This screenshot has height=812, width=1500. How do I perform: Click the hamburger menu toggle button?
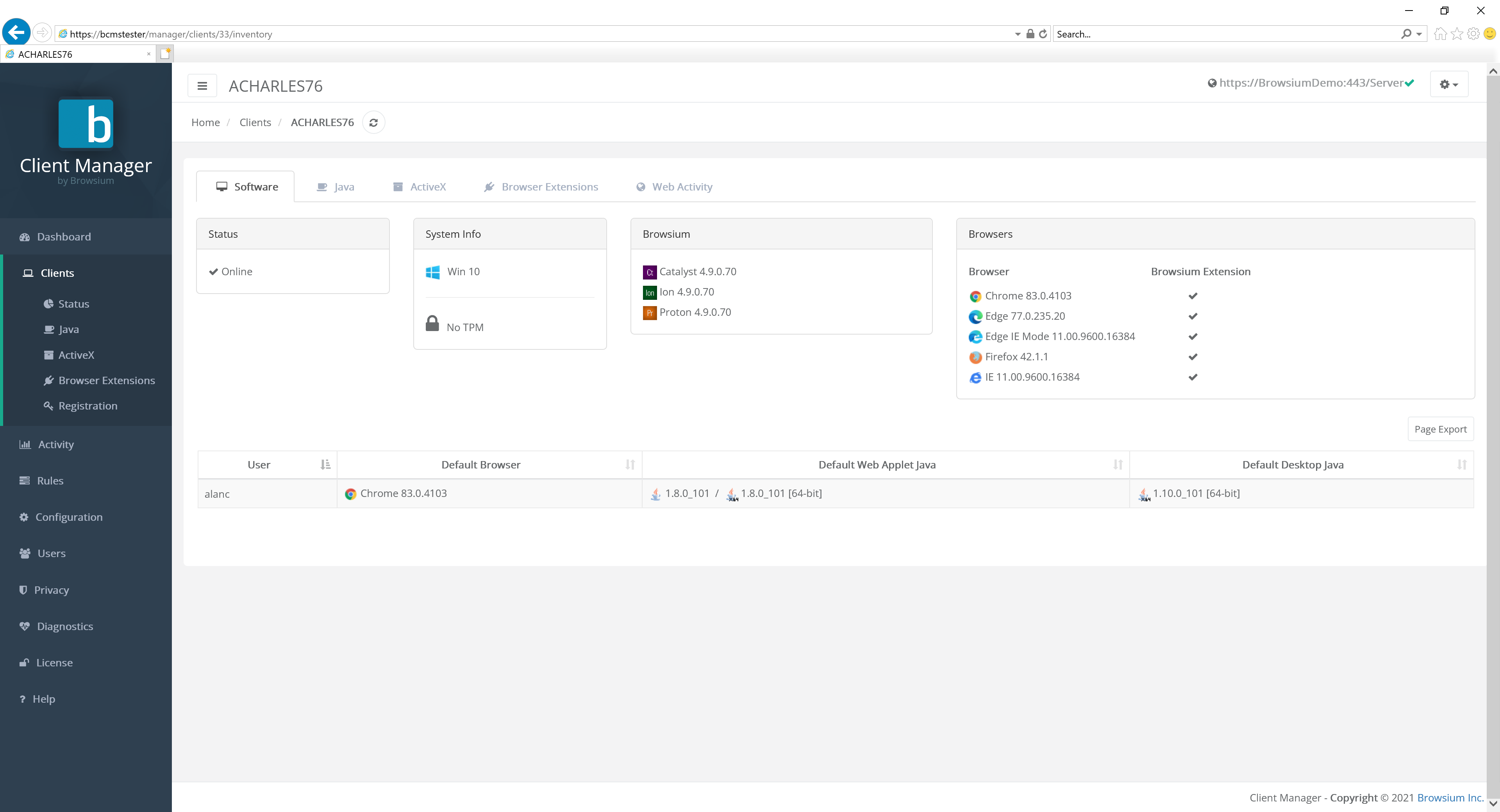coord(202,85)
